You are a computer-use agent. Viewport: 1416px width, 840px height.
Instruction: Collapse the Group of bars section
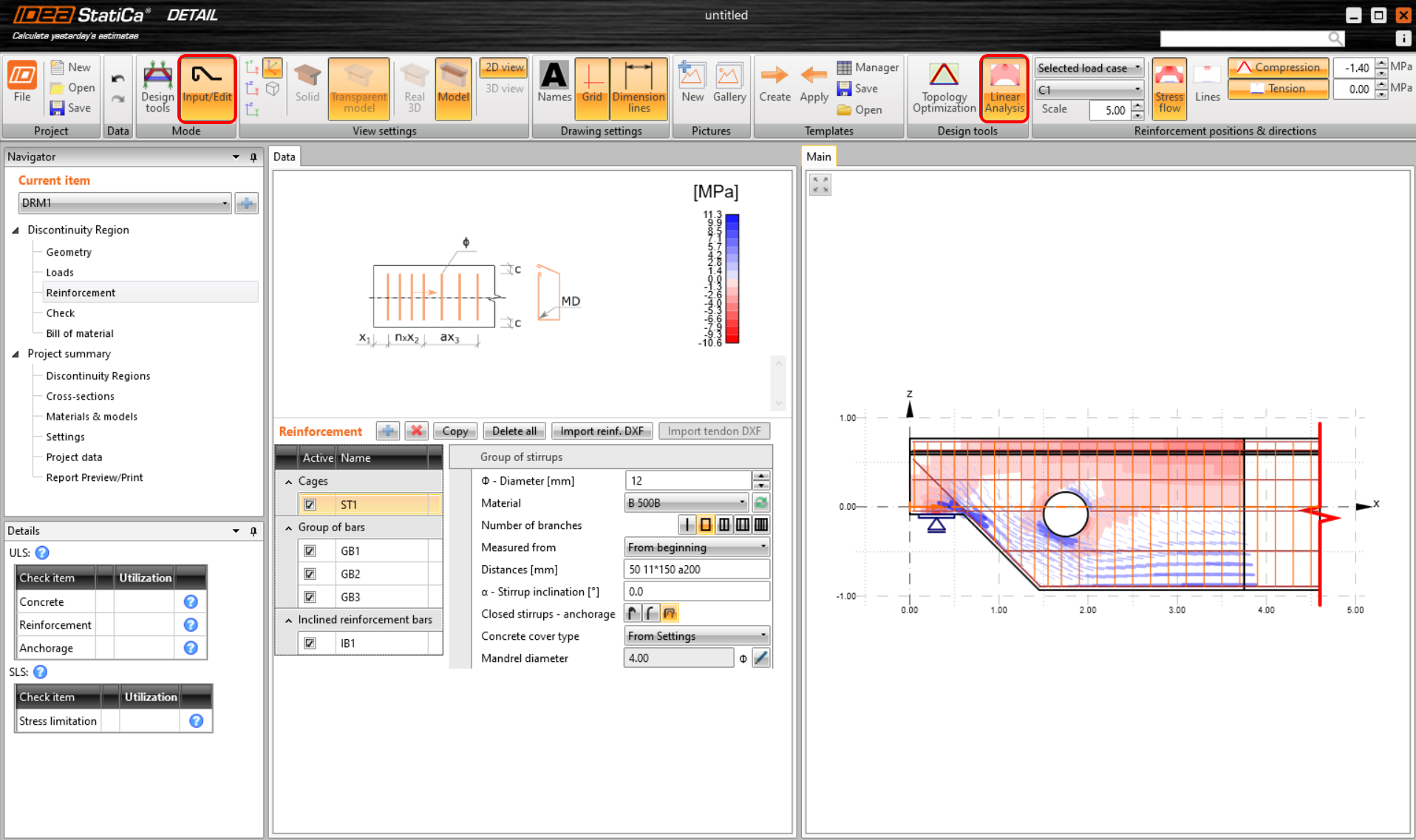pos(288,527)
